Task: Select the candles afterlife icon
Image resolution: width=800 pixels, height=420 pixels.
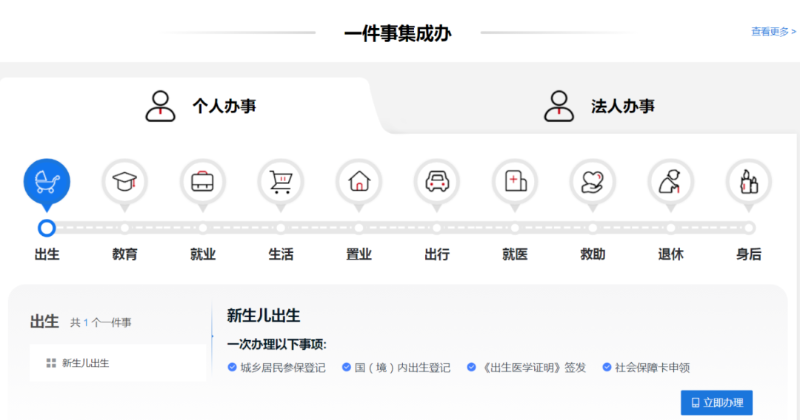Action: tap(748, 182)
